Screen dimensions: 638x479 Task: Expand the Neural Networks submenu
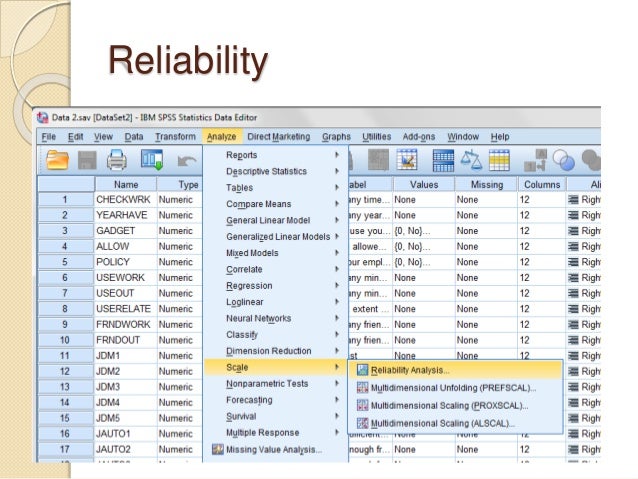click(276, 318)
